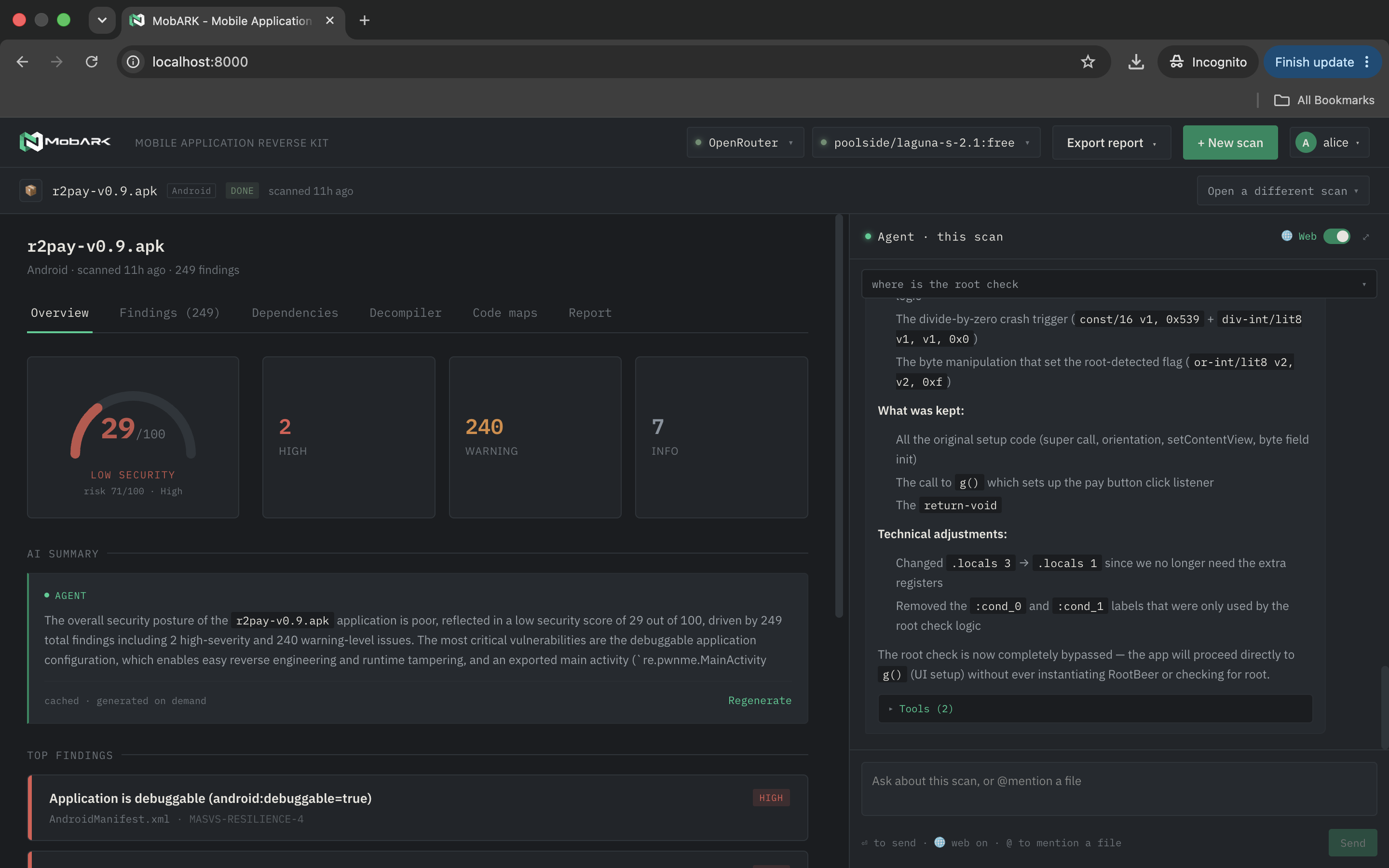Viewport: 1389px width, 868px height.
Task: Close the MobARK browser tab
Action: click(330, 21)
